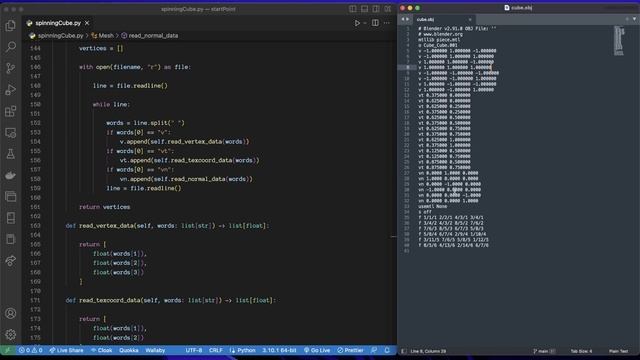
Task: Open Live Share icon in activity bar
Action: pyautogui.click(x=11, y=260)
